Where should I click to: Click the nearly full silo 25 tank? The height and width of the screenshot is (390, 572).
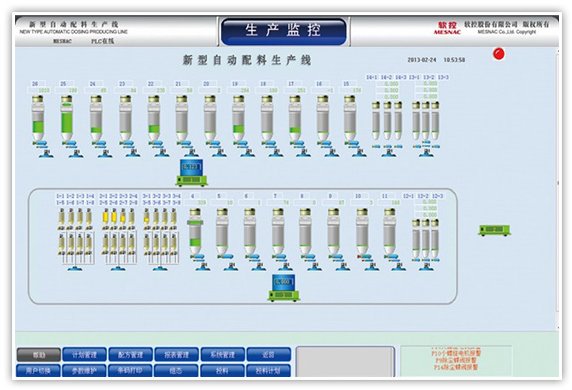tap(66, 118)
